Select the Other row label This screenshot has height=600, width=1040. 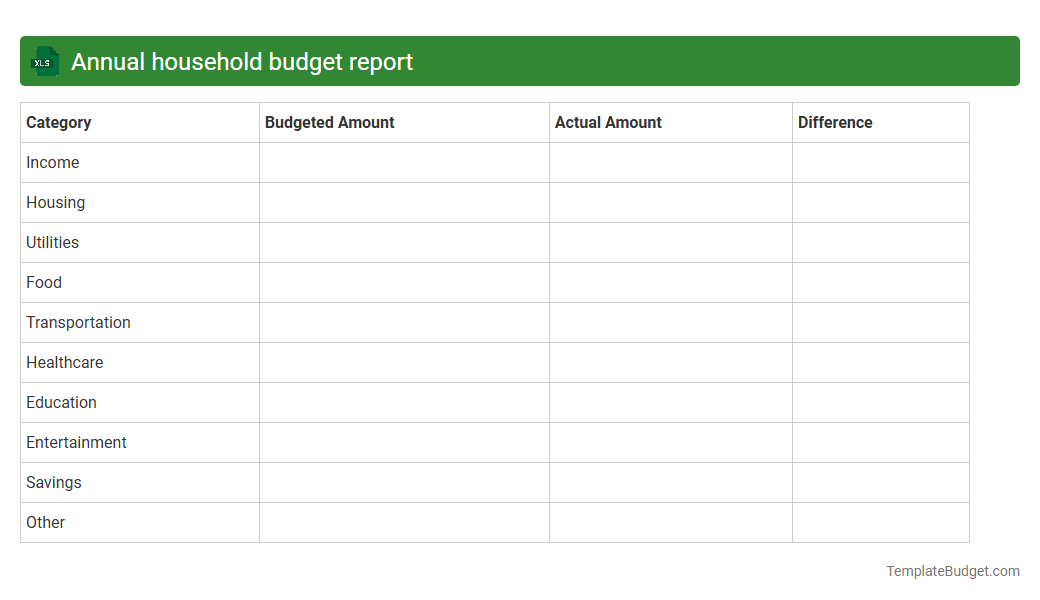[45, 522]
